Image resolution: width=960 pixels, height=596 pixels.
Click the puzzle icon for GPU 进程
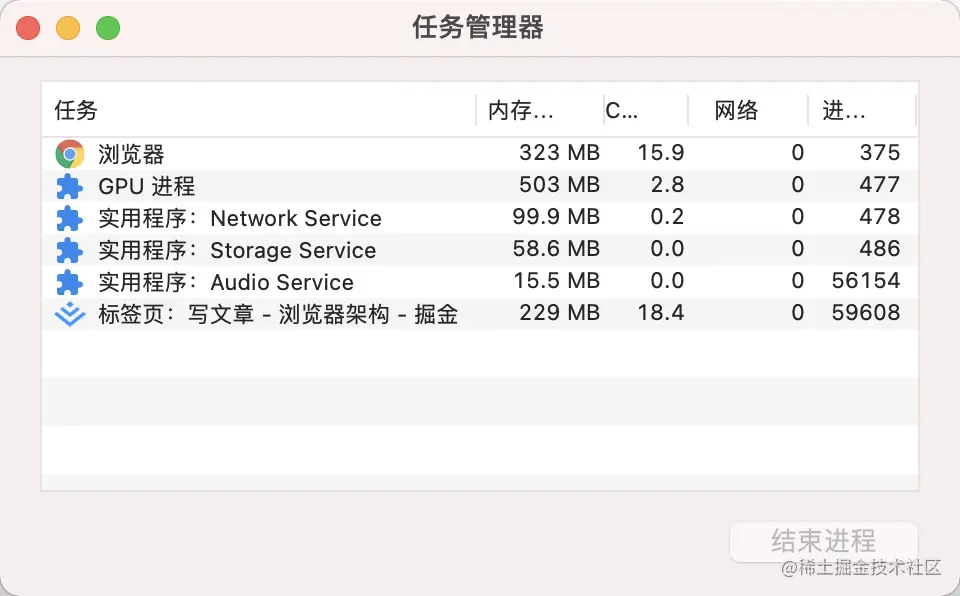point(69,186)
